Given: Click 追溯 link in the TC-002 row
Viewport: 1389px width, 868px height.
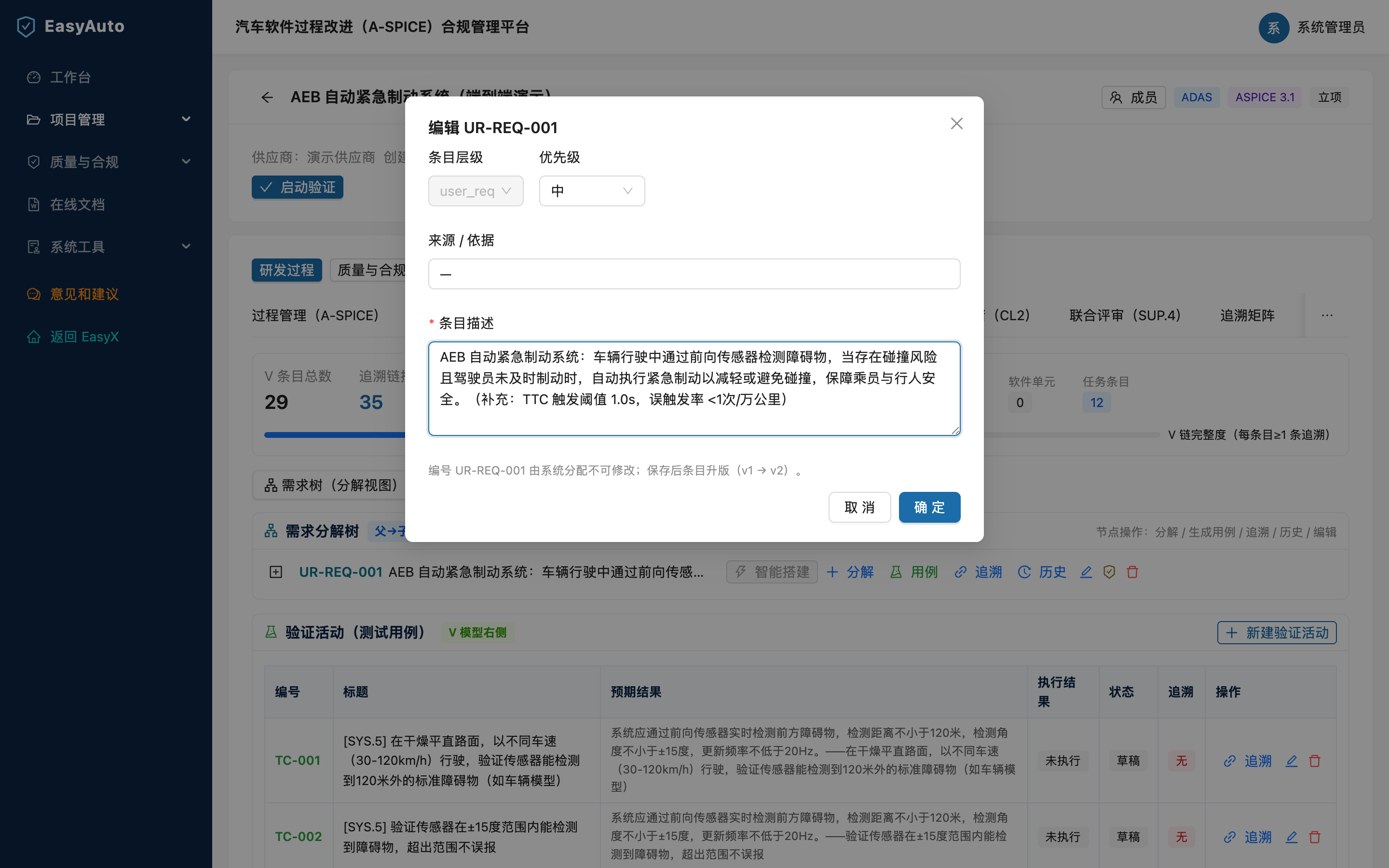Looking at the screenshot, I should 1247,837.
